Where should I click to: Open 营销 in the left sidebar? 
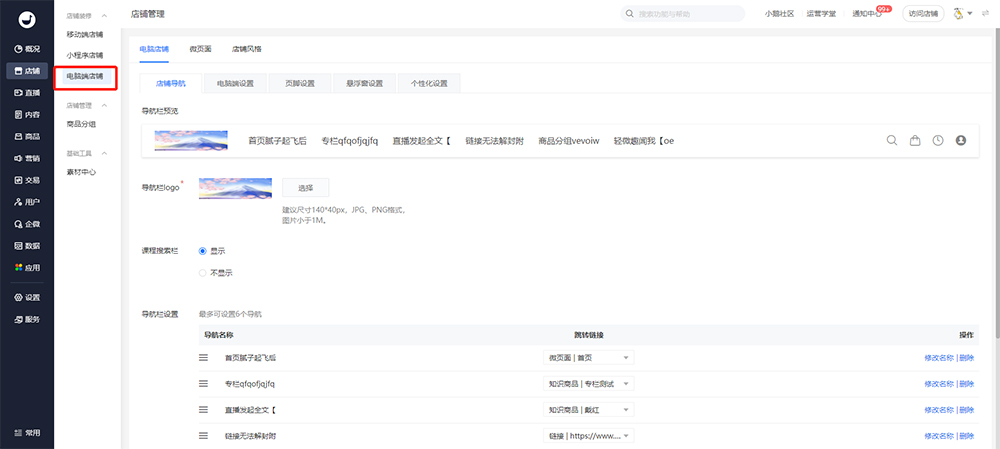tap(27, 158)
